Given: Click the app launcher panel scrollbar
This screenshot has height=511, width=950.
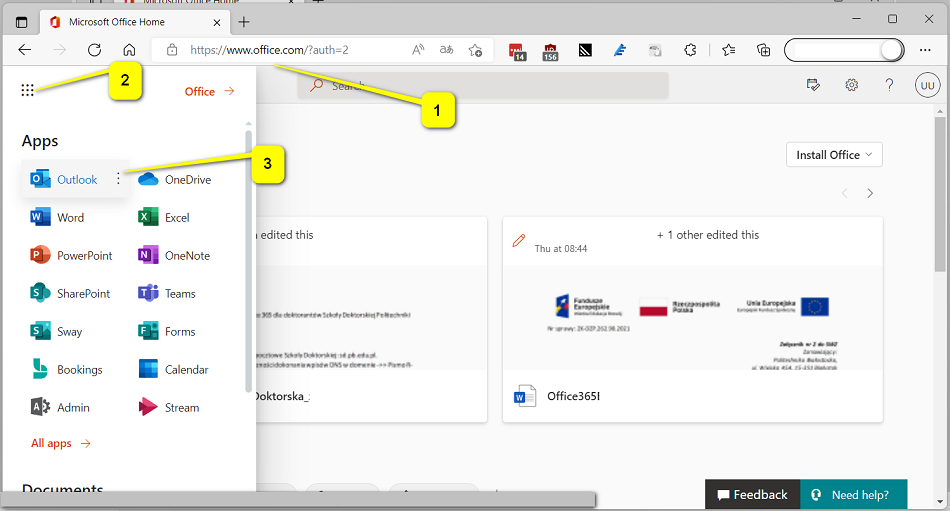Looking at the screenshot, I should coord(248,261).
